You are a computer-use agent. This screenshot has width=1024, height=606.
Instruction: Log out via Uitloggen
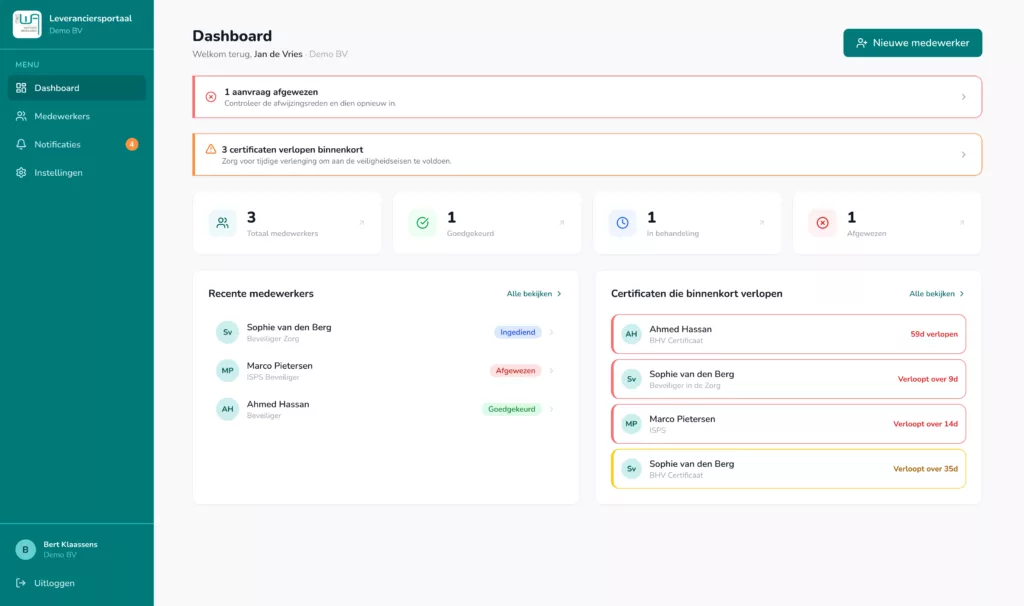45,583
